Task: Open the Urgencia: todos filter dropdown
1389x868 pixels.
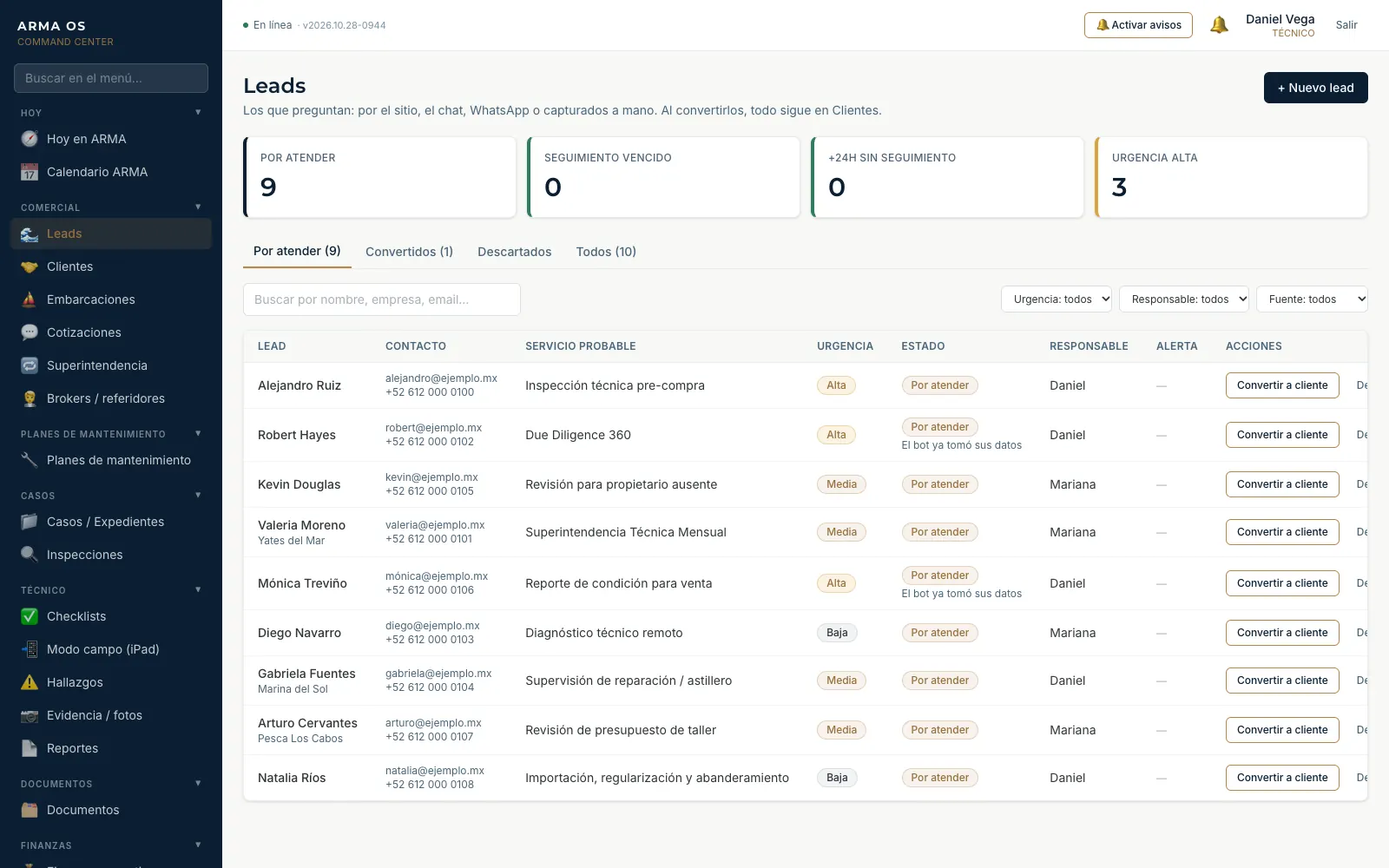Action: 1057,299
